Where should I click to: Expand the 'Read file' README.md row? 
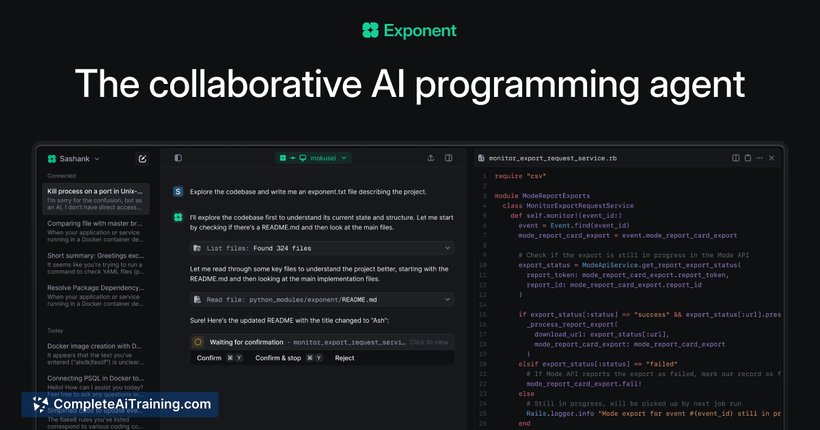click(322, 300)
